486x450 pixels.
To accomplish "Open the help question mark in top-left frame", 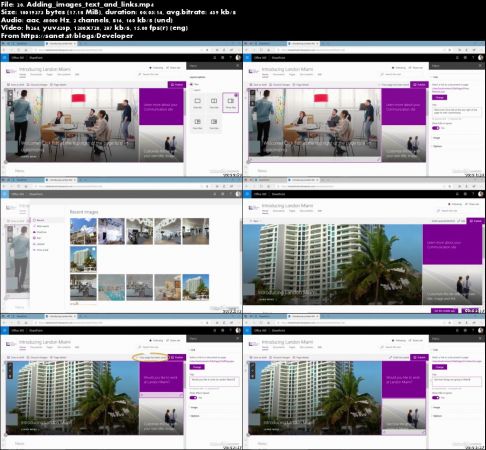I will [x=230, y=58].
